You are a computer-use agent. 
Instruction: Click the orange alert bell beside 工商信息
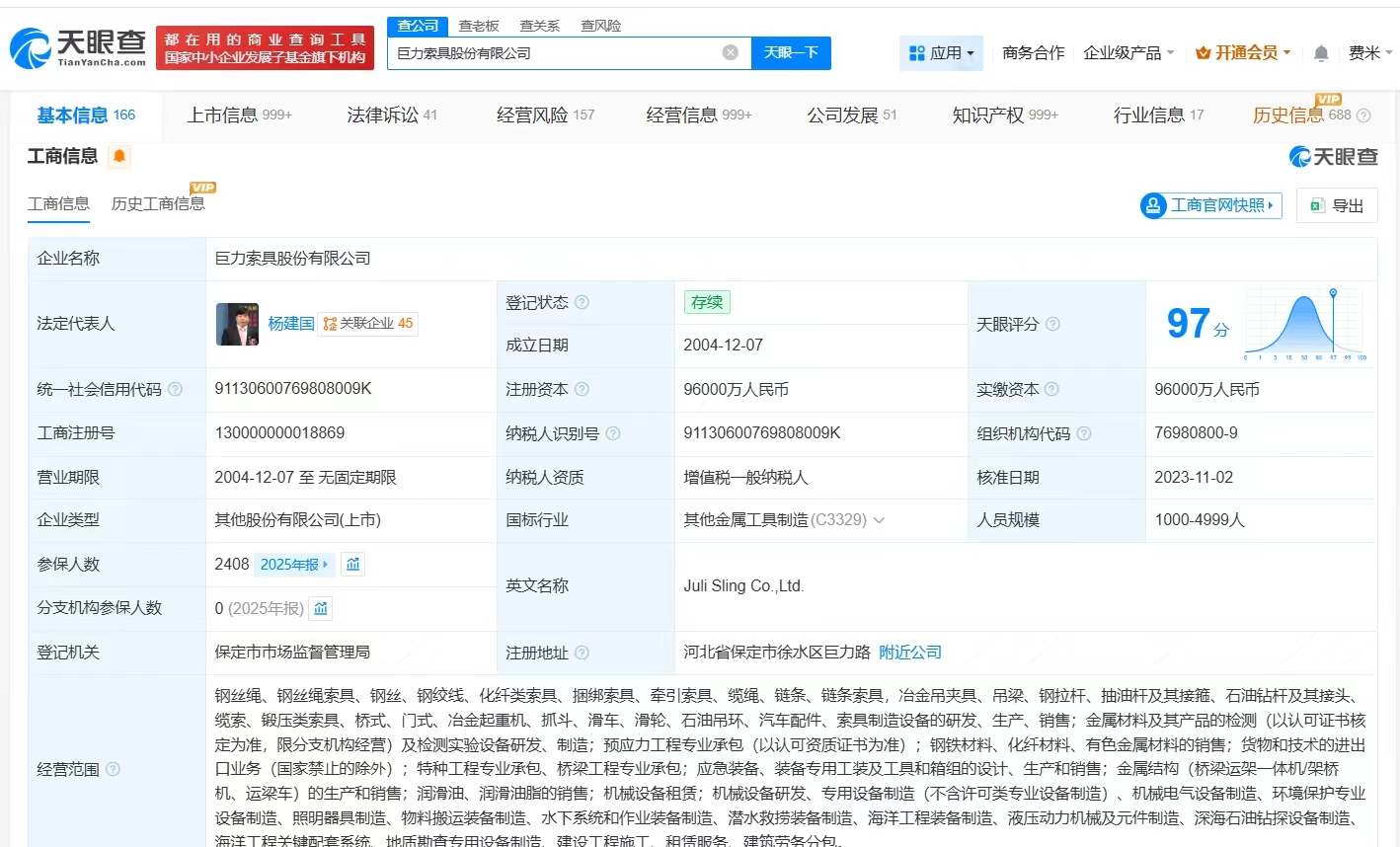tap(119, 156)
